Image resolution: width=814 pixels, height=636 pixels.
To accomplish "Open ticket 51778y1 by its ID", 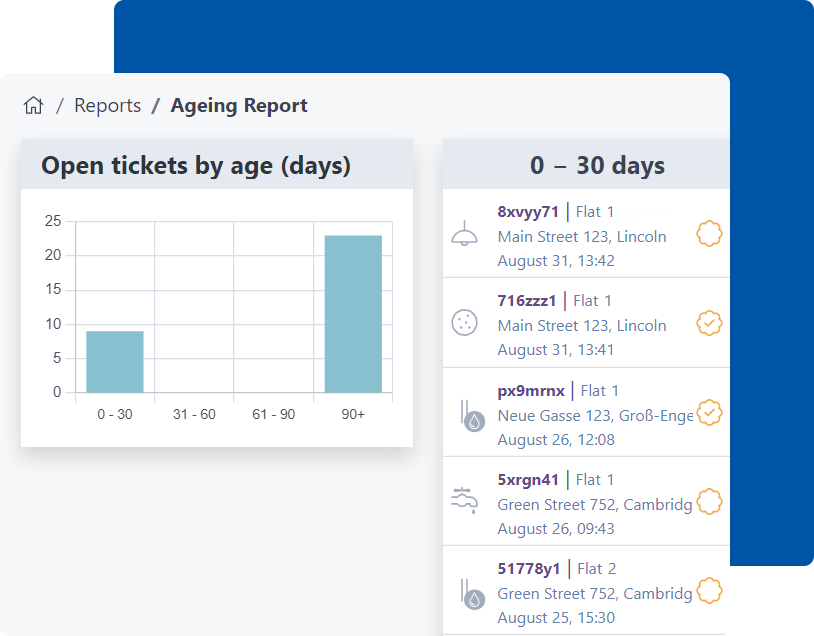I will click(x=529, y=569).
